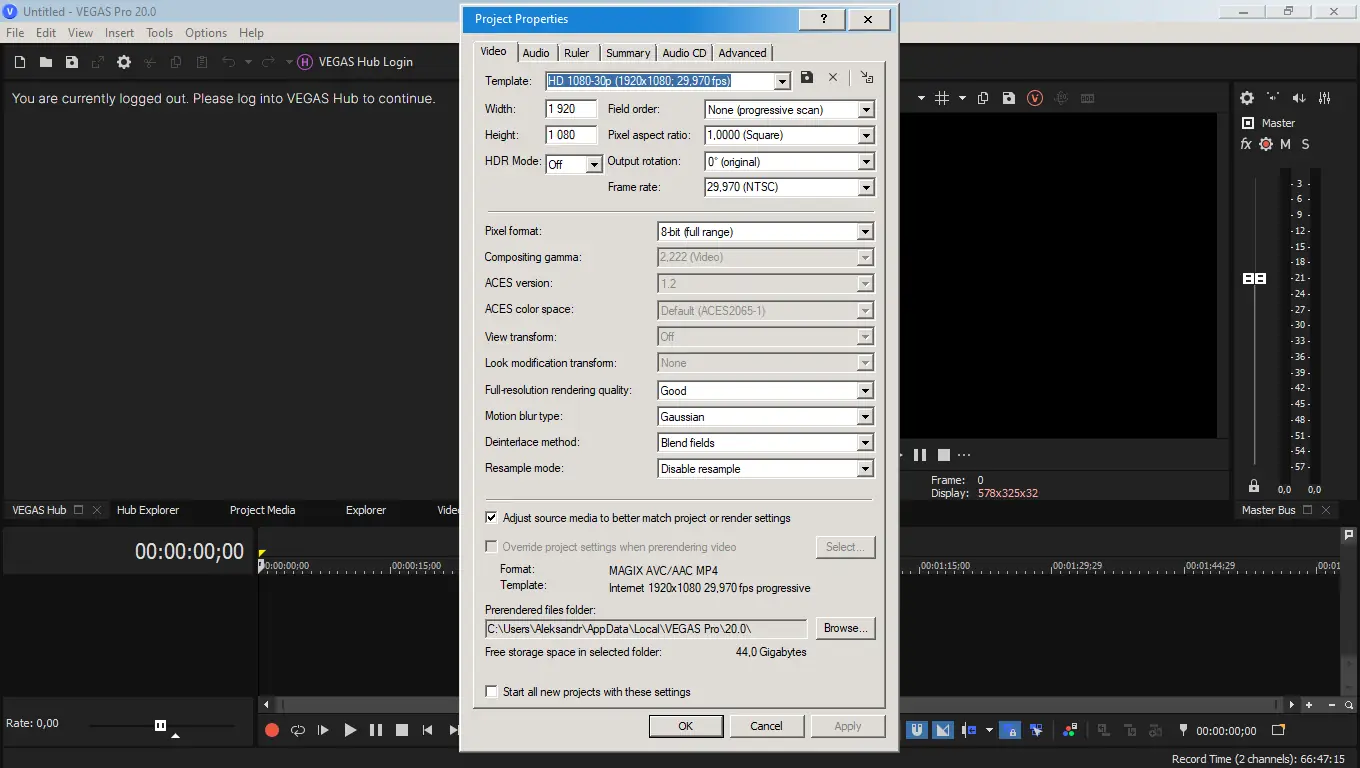Open the mixing console sliders icon

(x=1325, y=98)
